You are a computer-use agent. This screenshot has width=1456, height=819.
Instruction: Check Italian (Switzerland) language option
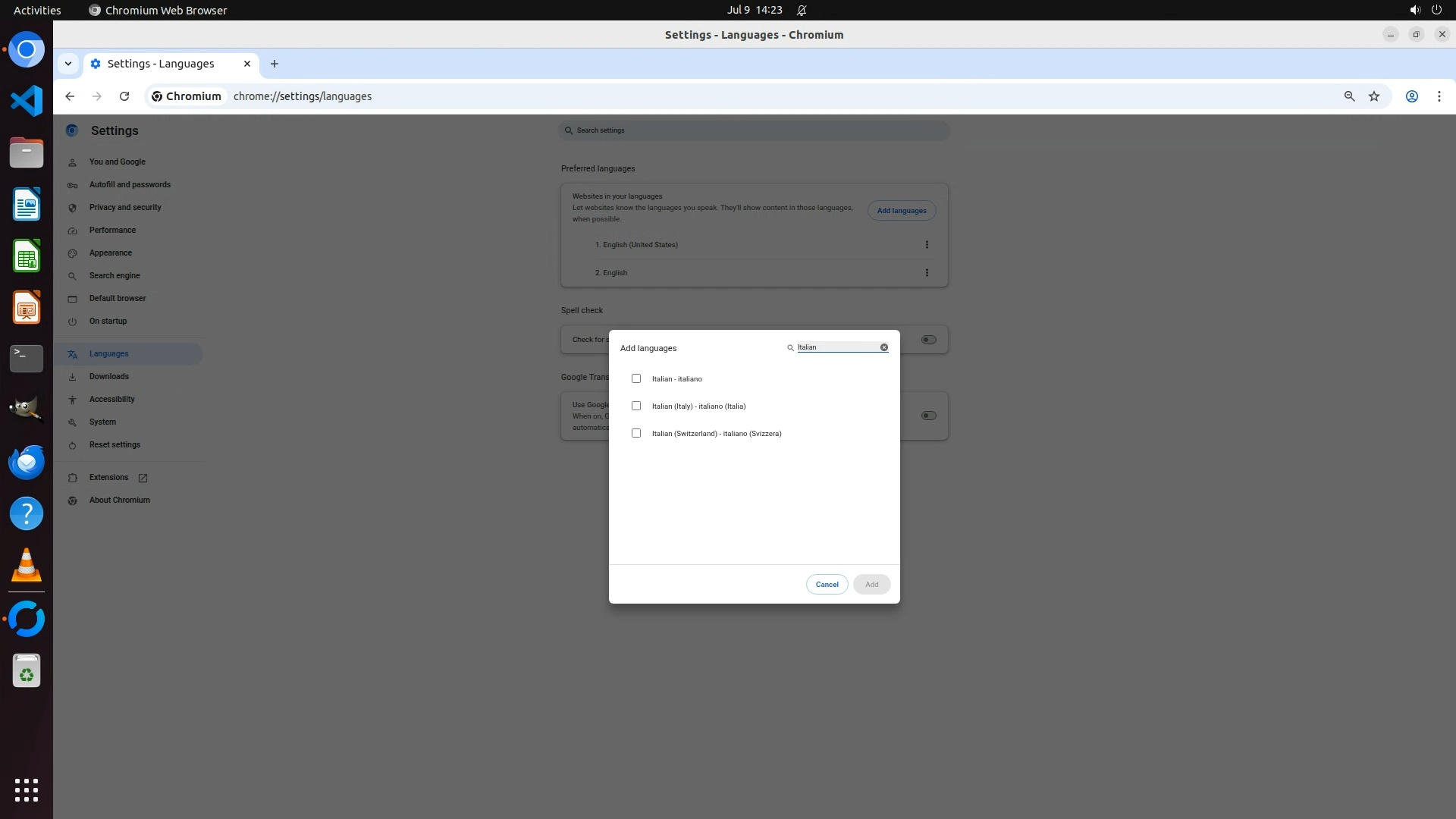pos(636,433)
